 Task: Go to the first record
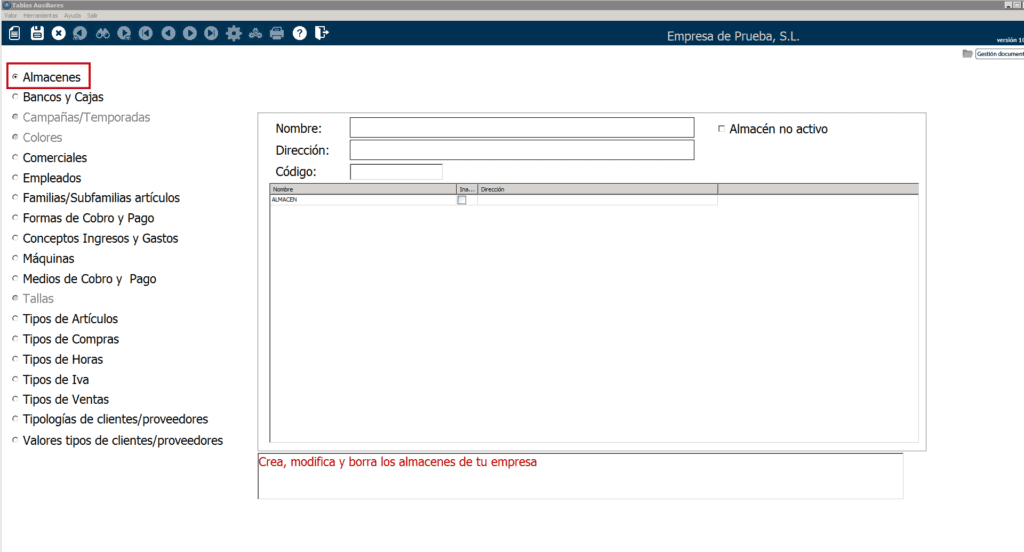coord(146,33)
